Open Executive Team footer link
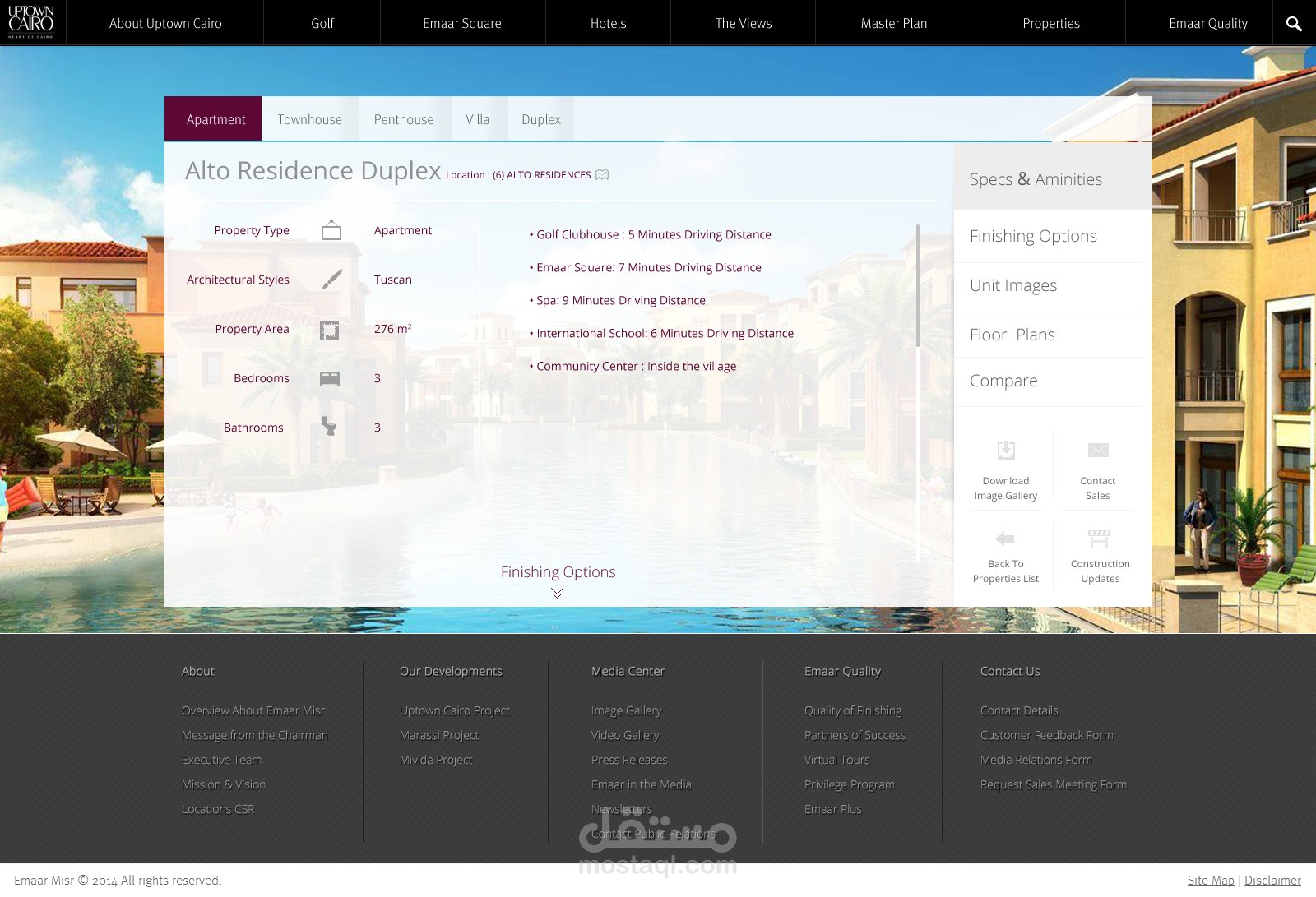 pyautogui.click(x=222, y=760)
